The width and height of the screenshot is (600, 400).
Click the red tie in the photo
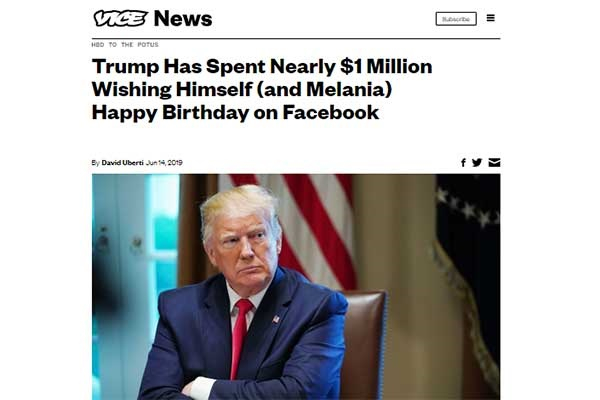241,340
